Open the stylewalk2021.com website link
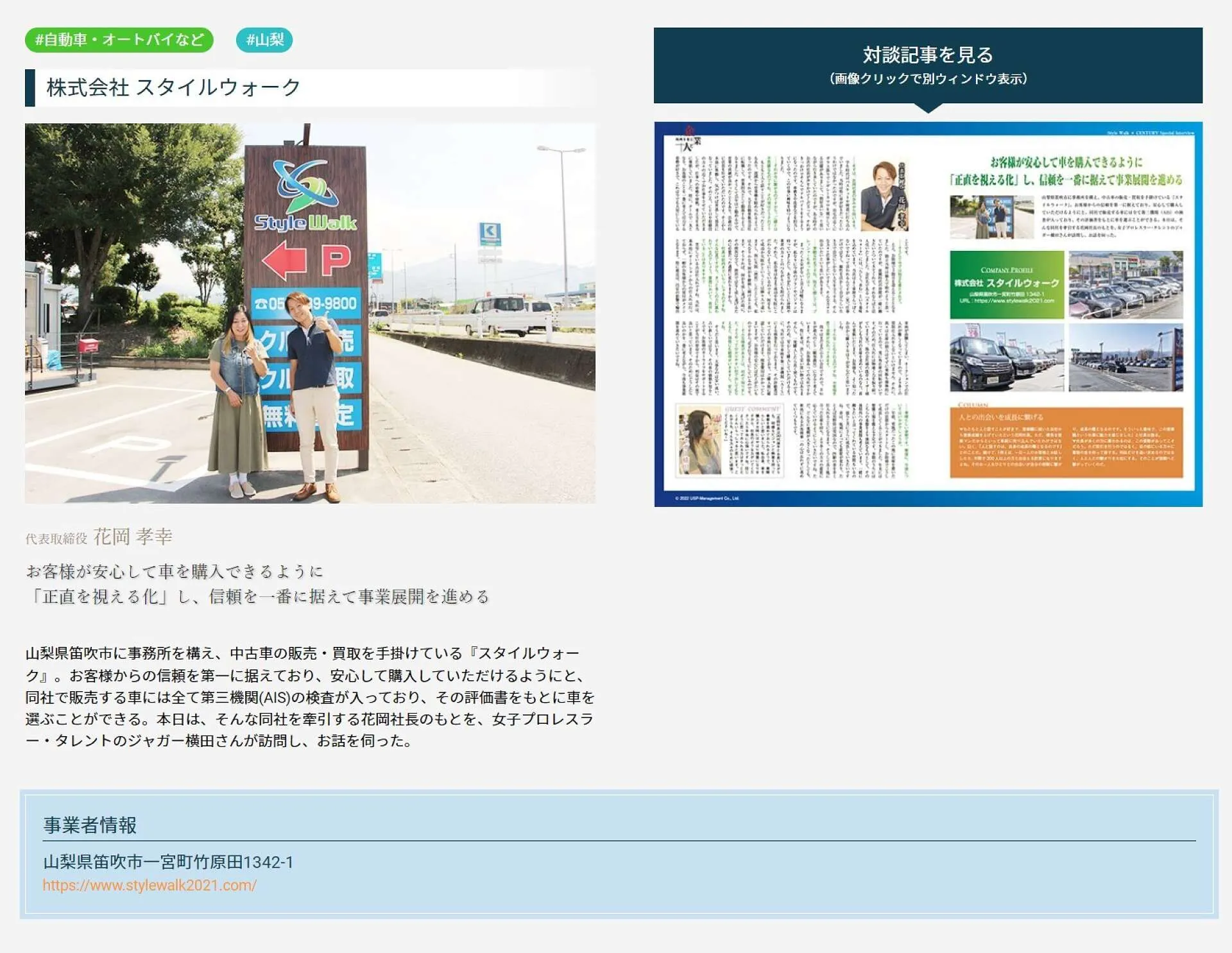This screenshot has width=1232, height=953. (x=150, y=885)
